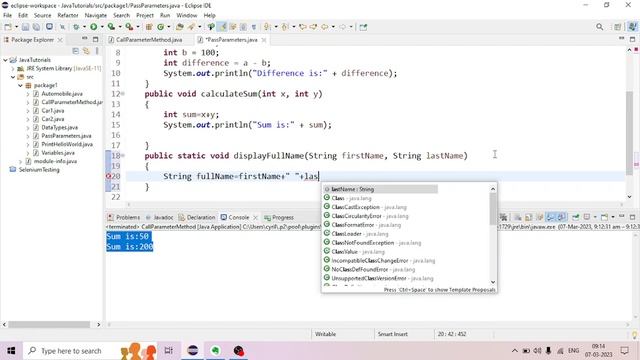
Task: Switch to the Problems tab
Action: click(x=124, y=217)
